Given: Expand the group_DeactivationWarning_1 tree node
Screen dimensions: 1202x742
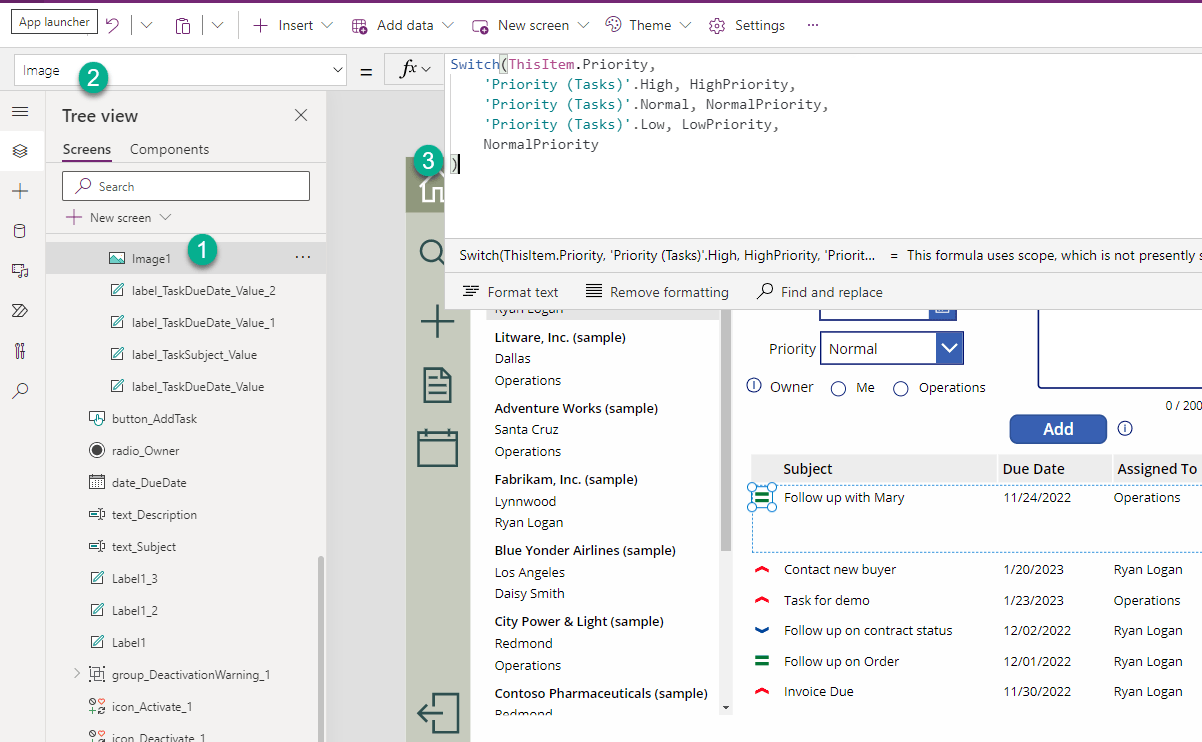Looking at the screenshot, I should point(77,674).
